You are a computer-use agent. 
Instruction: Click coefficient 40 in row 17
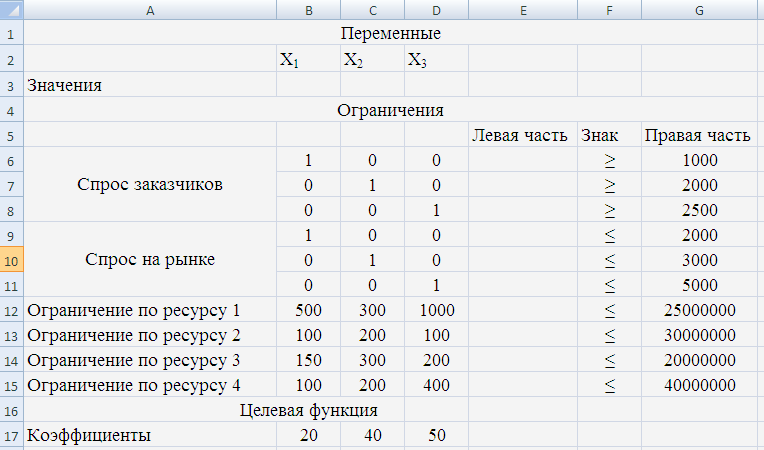(x=372, y=435)
